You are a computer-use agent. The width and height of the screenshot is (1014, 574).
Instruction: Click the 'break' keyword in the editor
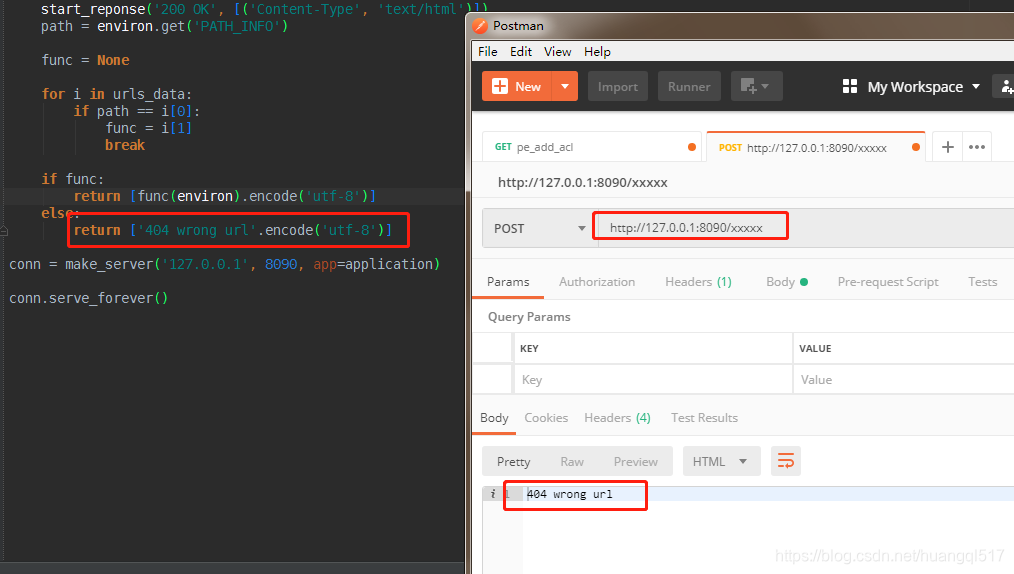coord(125,145)
